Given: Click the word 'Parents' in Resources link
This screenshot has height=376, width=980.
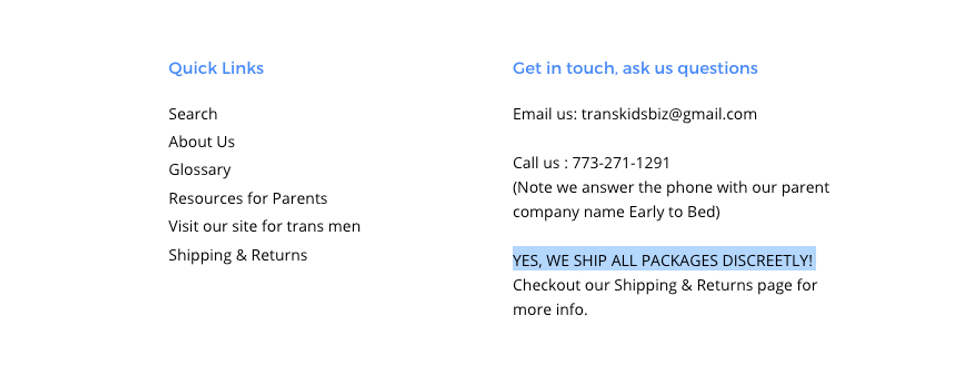Looking at the screenshot, I should (299, 199).
